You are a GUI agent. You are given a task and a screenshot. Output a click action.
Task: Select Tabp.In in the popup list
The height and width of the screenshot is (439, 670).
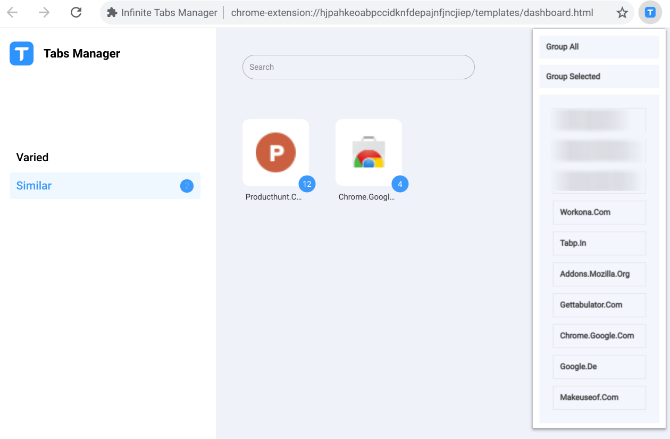coord(599,243)
